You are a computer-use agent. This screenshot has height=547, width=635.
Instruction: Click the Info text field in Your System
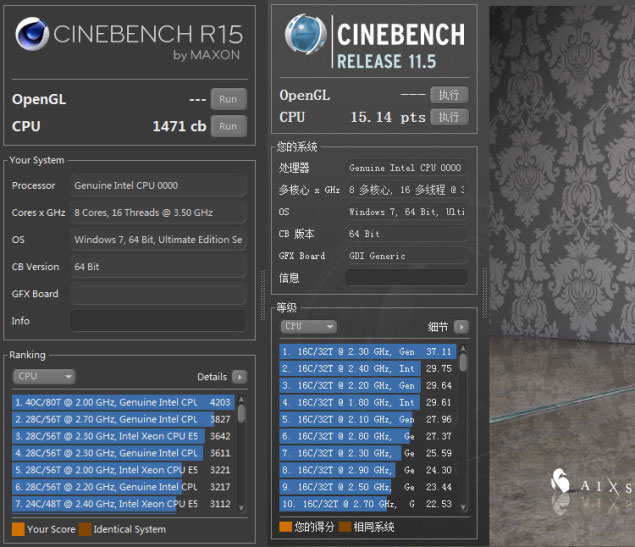pos(158,321)
